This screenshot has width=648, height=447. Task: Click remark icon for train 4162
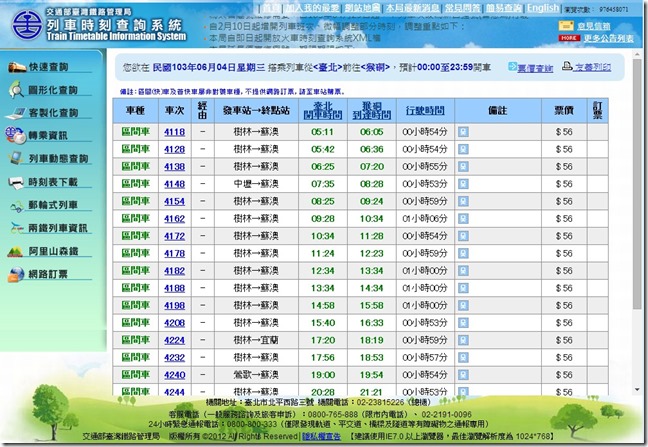pyautogui.click(x=464, y=219)
